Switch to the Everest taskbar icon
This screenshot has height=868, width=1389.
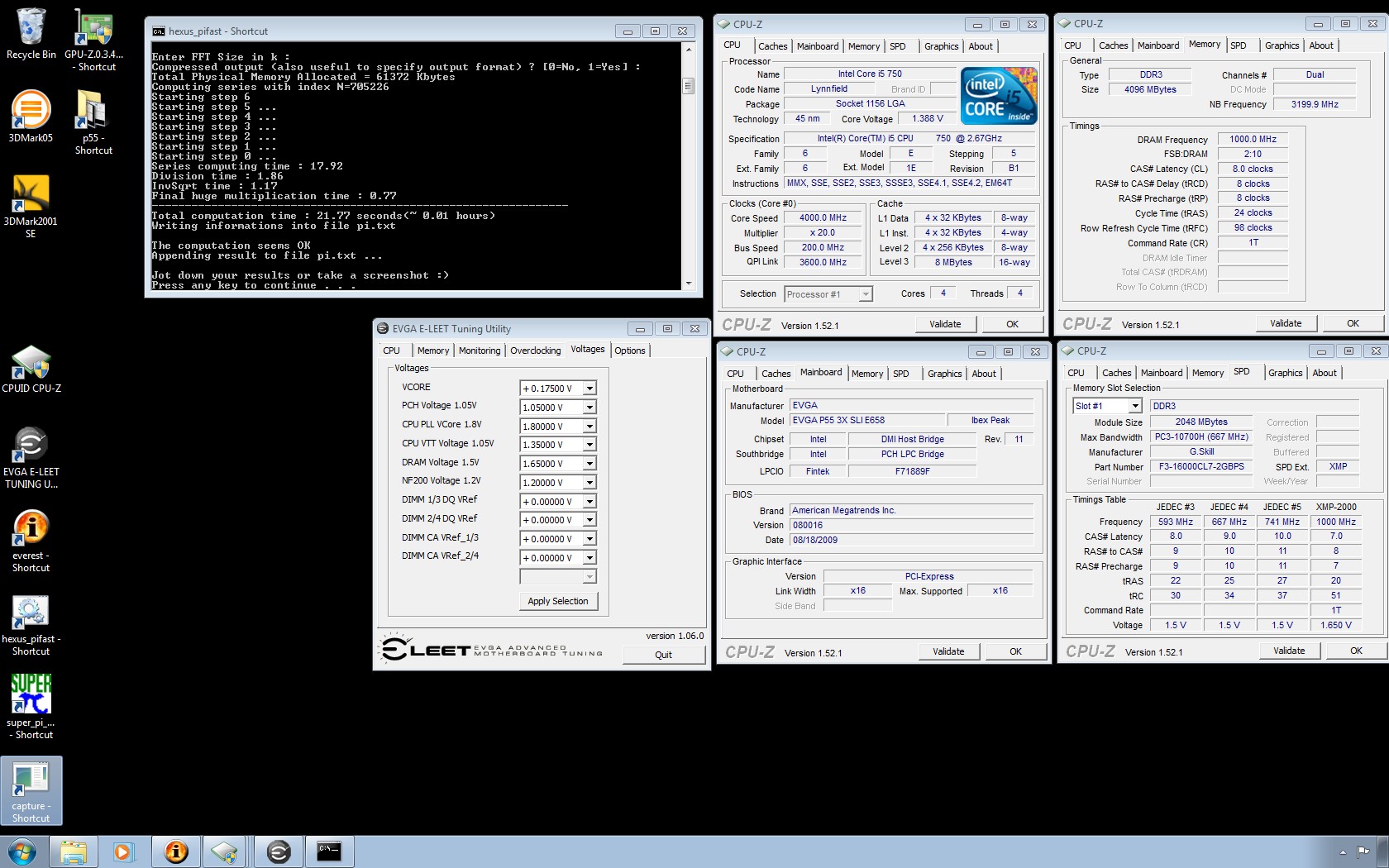(x=176, y=851)
